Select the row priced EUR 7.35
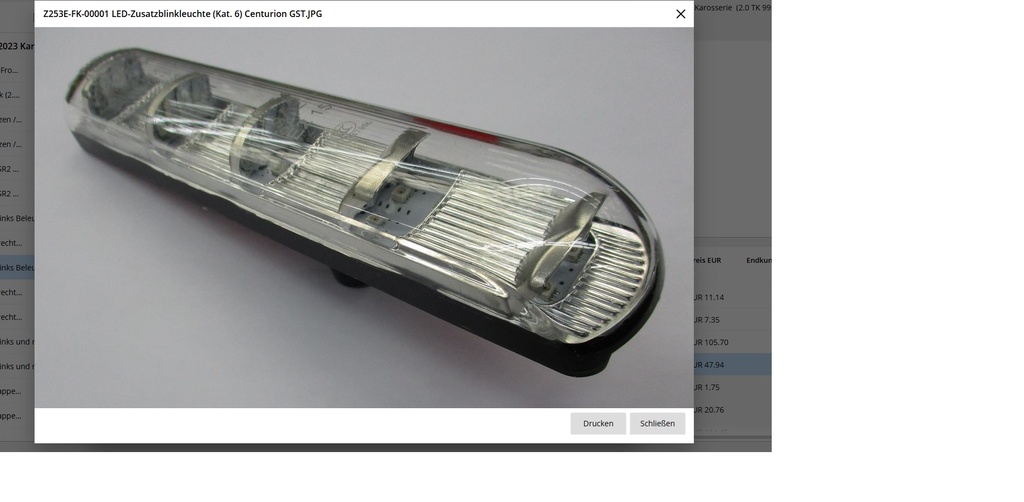The width and height of the screenshot is (1024, 502). click(x=730, y=320)
